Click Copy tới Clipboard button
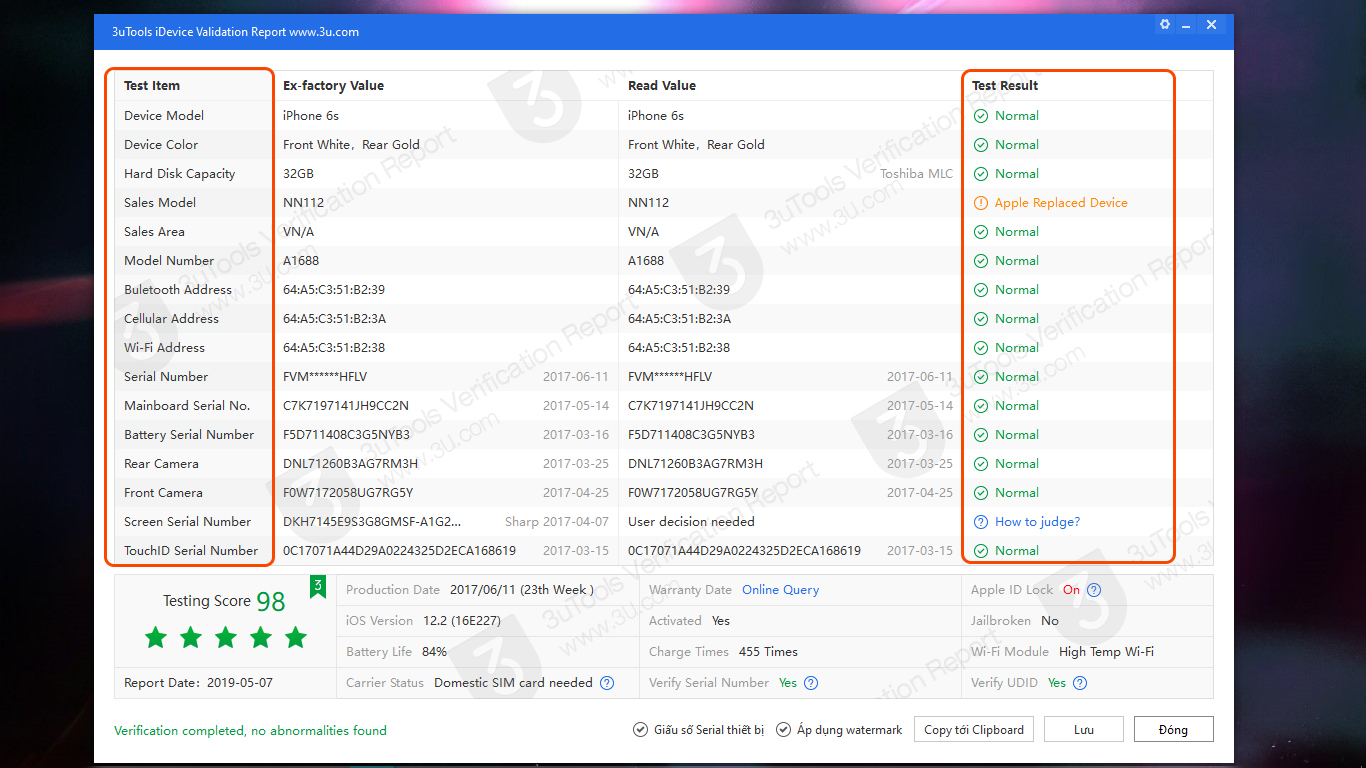The width and height of the screenshot is (1366, 768). pos(974,729)
